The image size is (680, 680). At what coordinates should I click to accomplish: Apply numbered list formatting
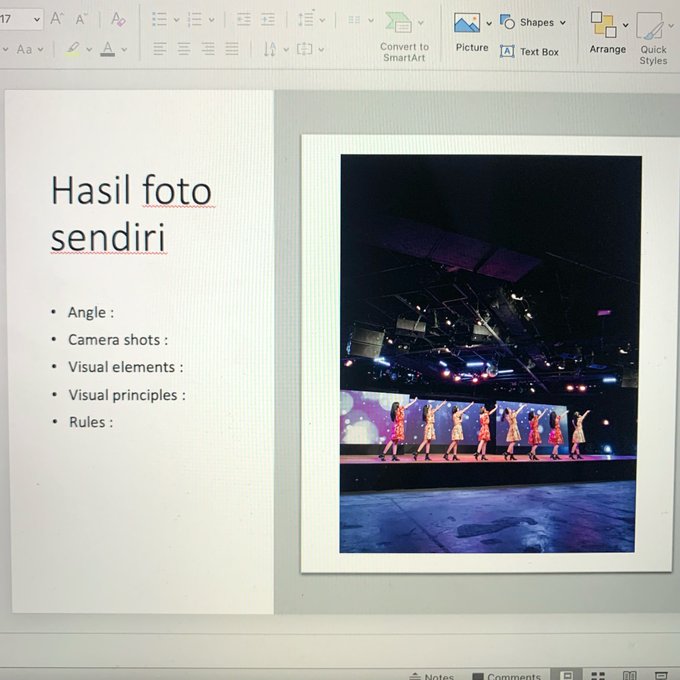pos(194,20)
